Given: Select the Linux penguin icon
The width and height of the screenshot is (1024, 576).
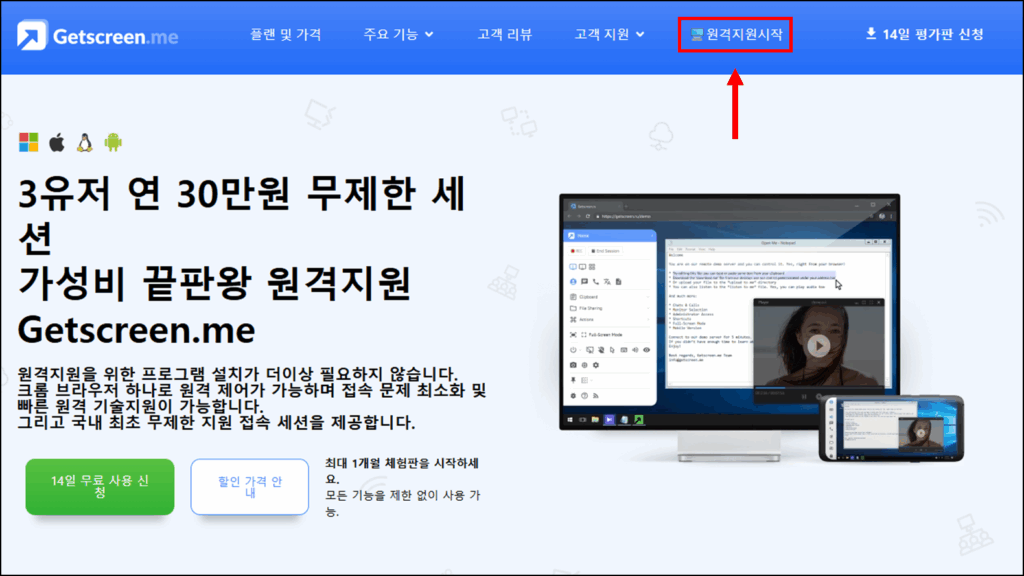Looking at the screenshot, I should coord(85,142).
